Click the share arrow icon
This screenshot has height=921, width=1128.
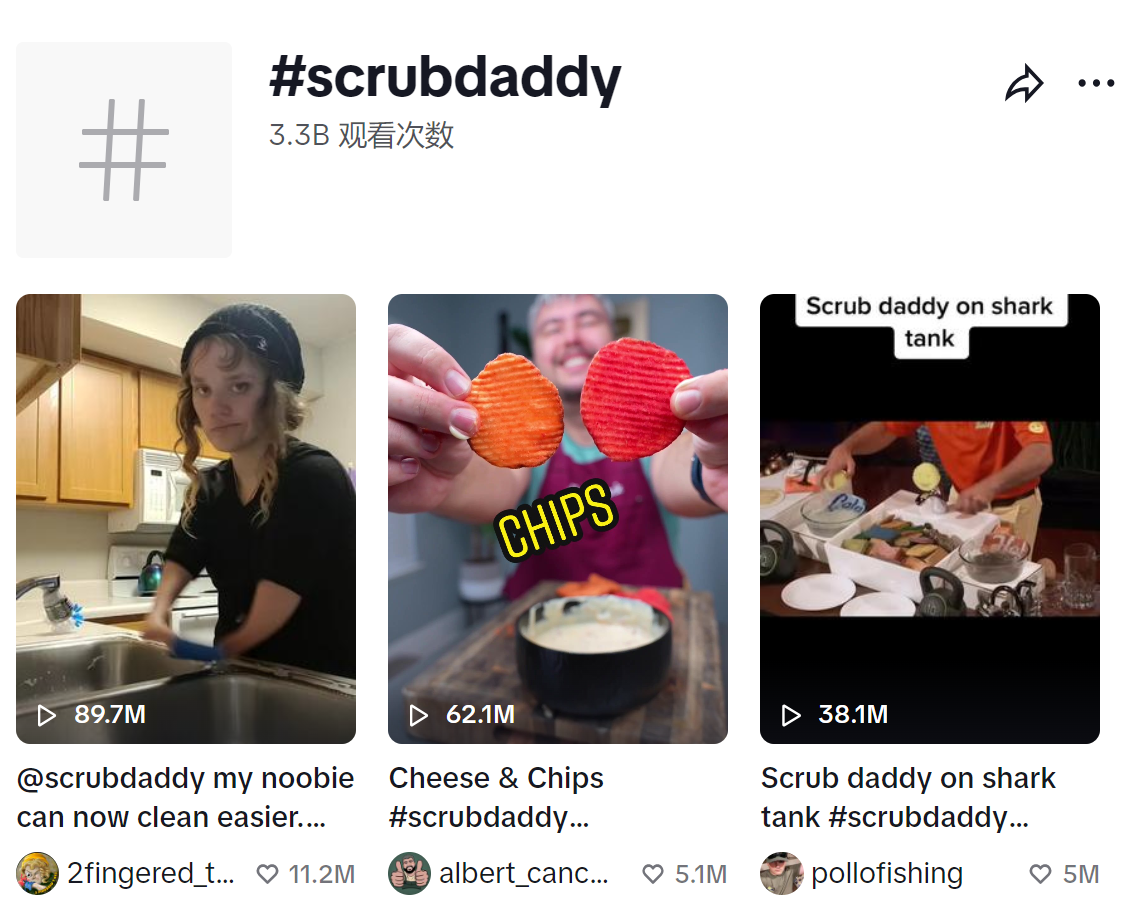(1024, 83)
